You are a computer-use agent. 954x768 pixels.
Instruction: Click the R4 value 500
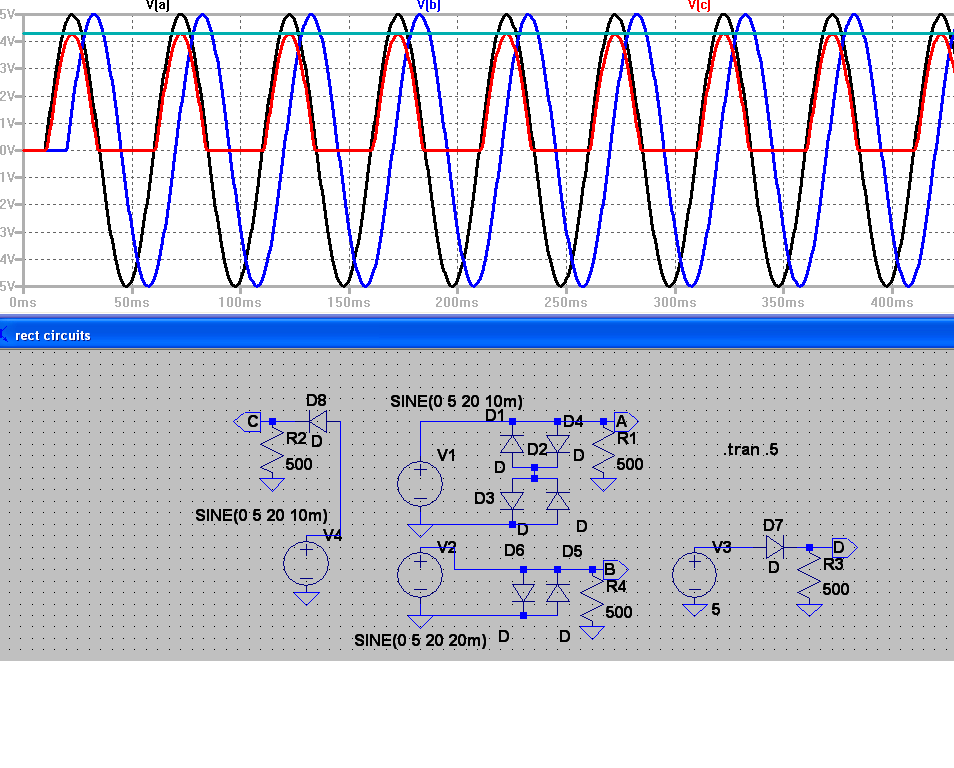pyautogui.click(x=619, y=612)
